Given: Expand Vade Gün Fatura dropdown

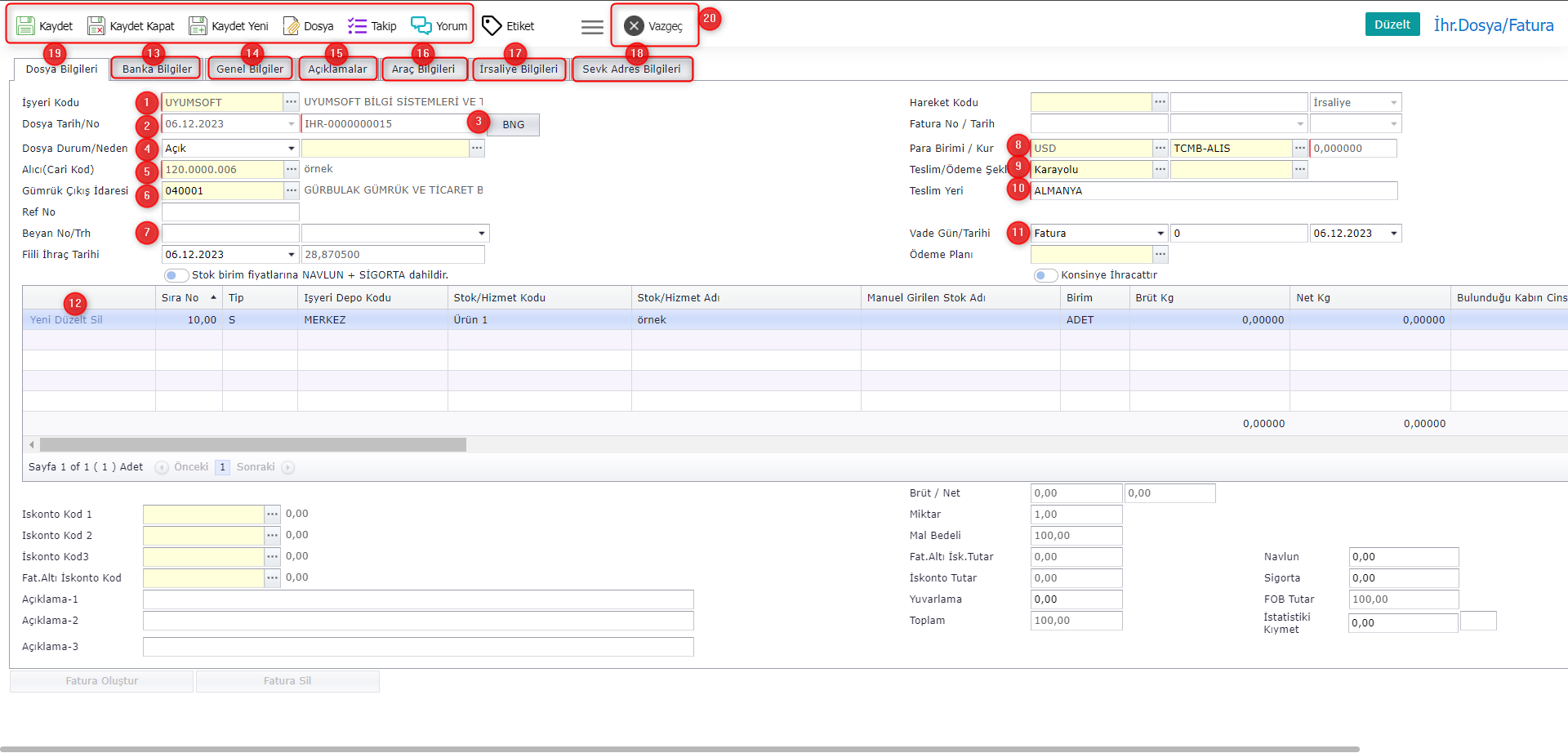Looking at the screenshot, I should tap(1160, 234).
